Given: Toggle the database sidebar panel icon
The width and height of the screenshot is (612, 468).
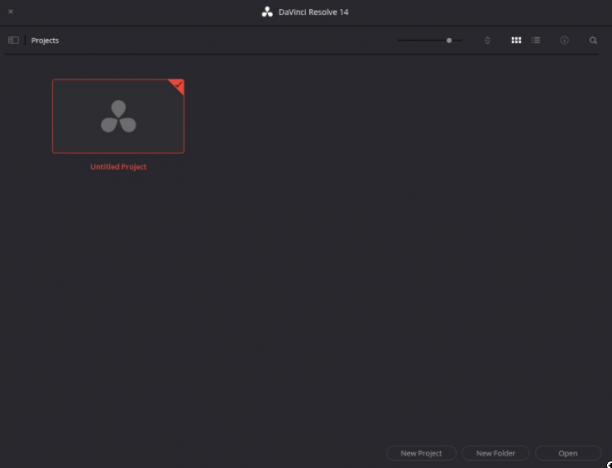Looking at the screenshot, I should point(13,40).
